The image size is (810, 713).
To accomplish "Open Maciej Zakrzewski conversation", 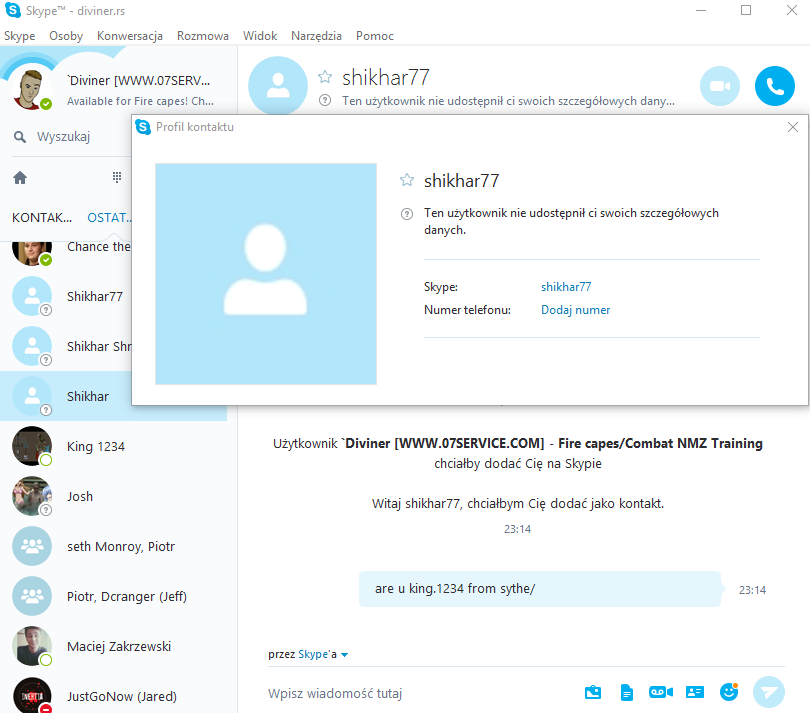I will point(114,646).
